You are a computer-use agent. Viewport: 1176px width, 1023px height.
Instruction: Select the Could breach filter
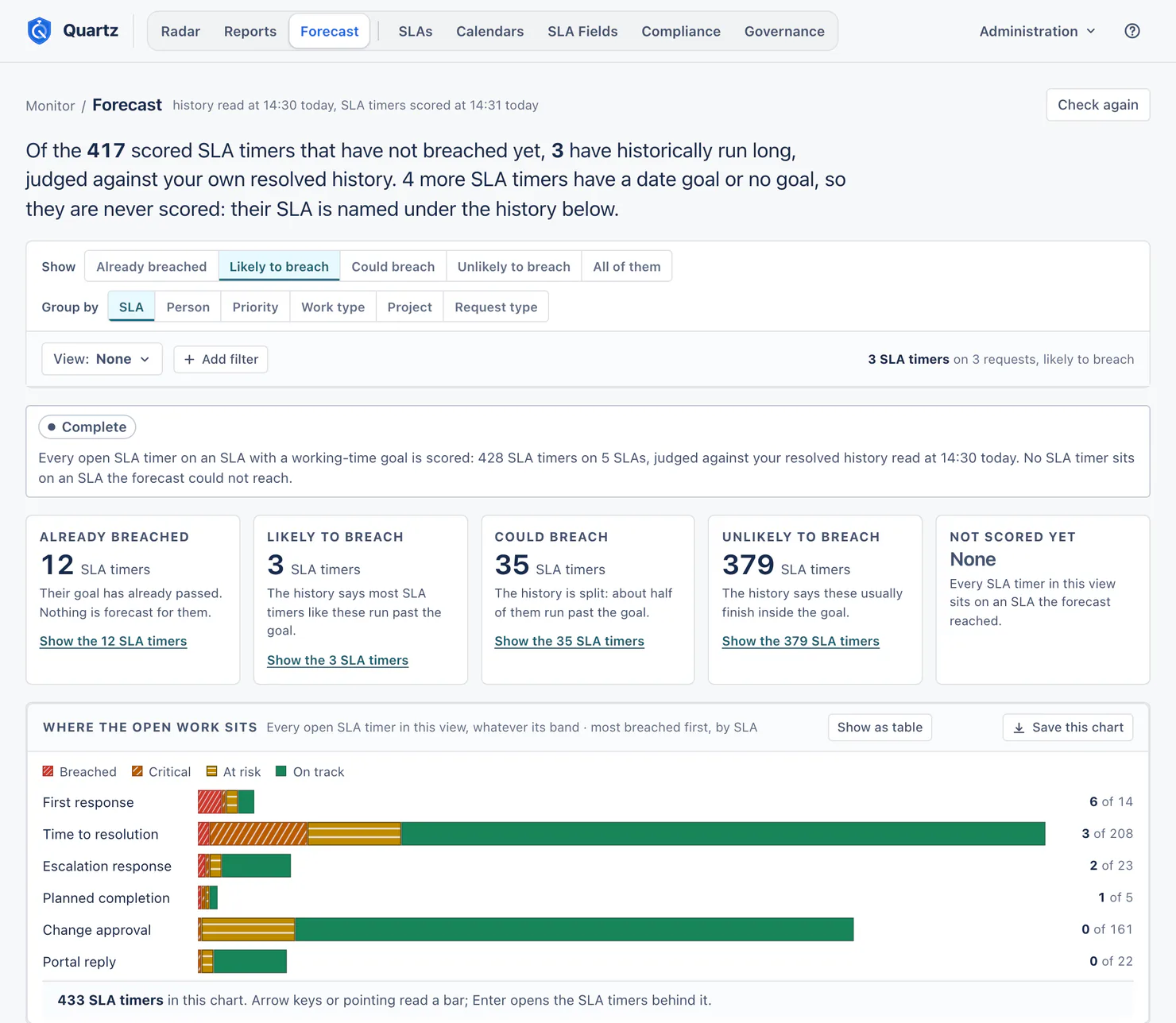[x=393, y=266]
